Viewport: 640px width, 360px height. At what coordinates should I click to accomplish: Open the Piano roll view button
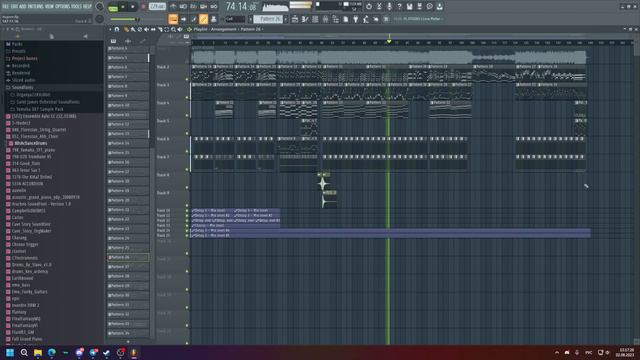(305, 19)
